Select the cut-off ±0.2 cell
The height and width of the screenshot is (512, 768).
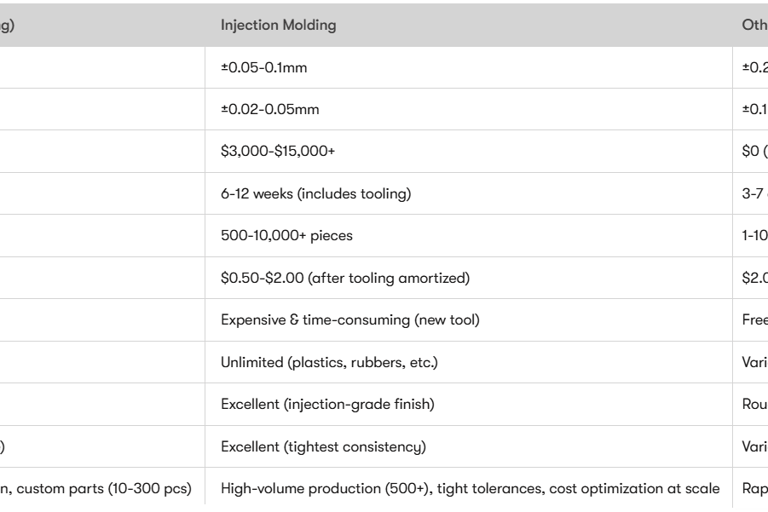pos(754,68)
